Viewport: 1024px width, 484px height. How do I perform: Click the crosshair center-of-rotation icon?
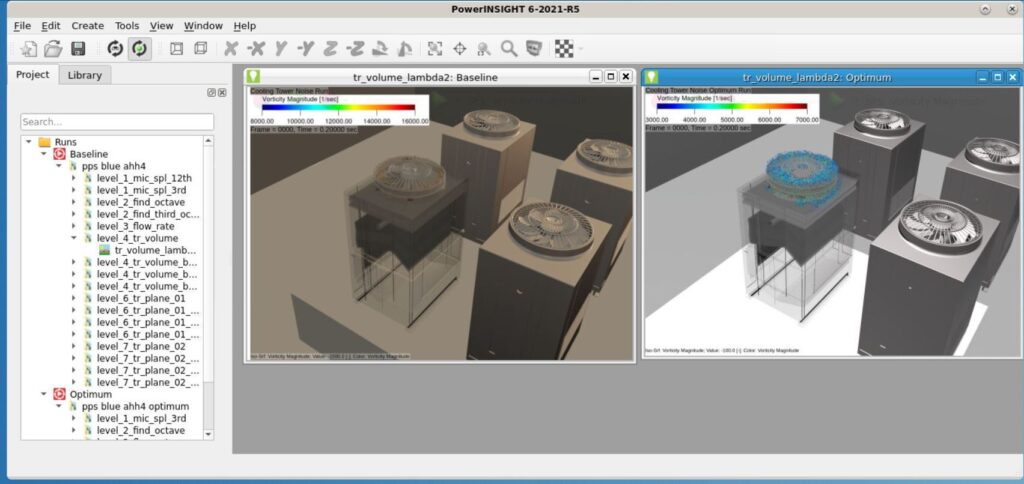point(460,48)
